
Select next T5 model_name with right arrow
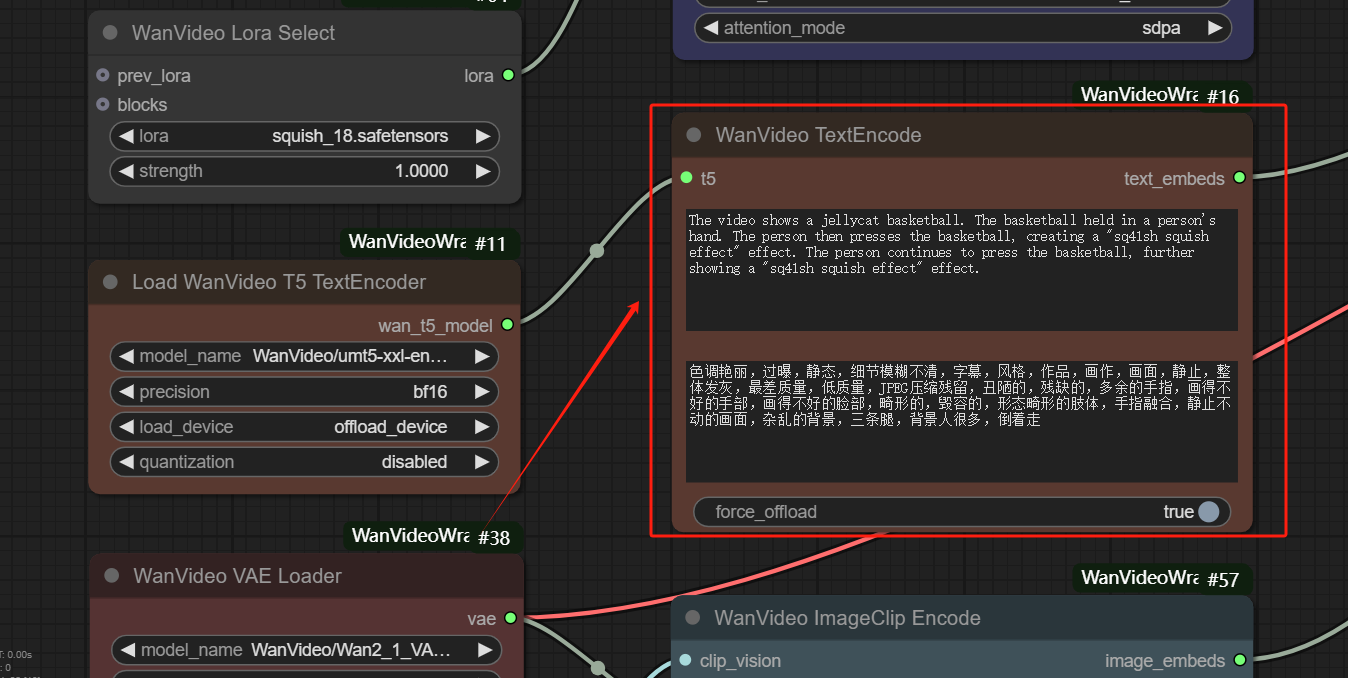pyautogui.click(x=483, y=356)
